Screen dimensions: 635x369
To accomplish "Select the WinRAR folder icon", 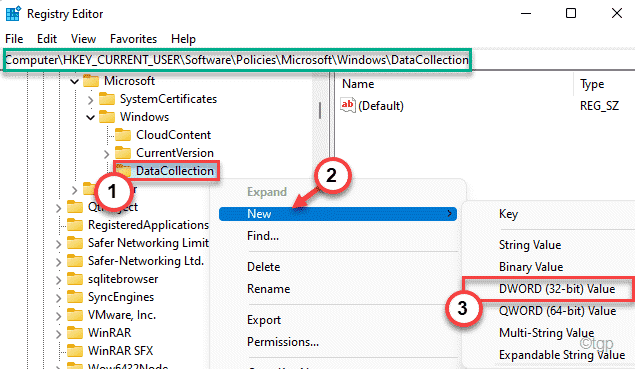I will tap(75, 333).
